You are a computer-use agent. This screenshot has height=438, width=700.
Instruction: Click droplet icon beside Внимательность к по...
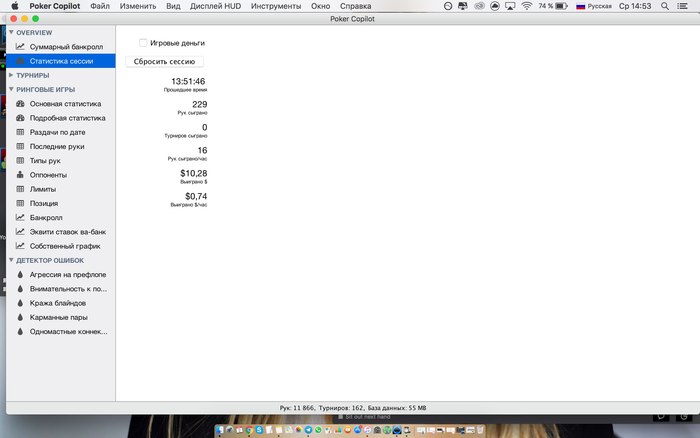tap(20, 289)
